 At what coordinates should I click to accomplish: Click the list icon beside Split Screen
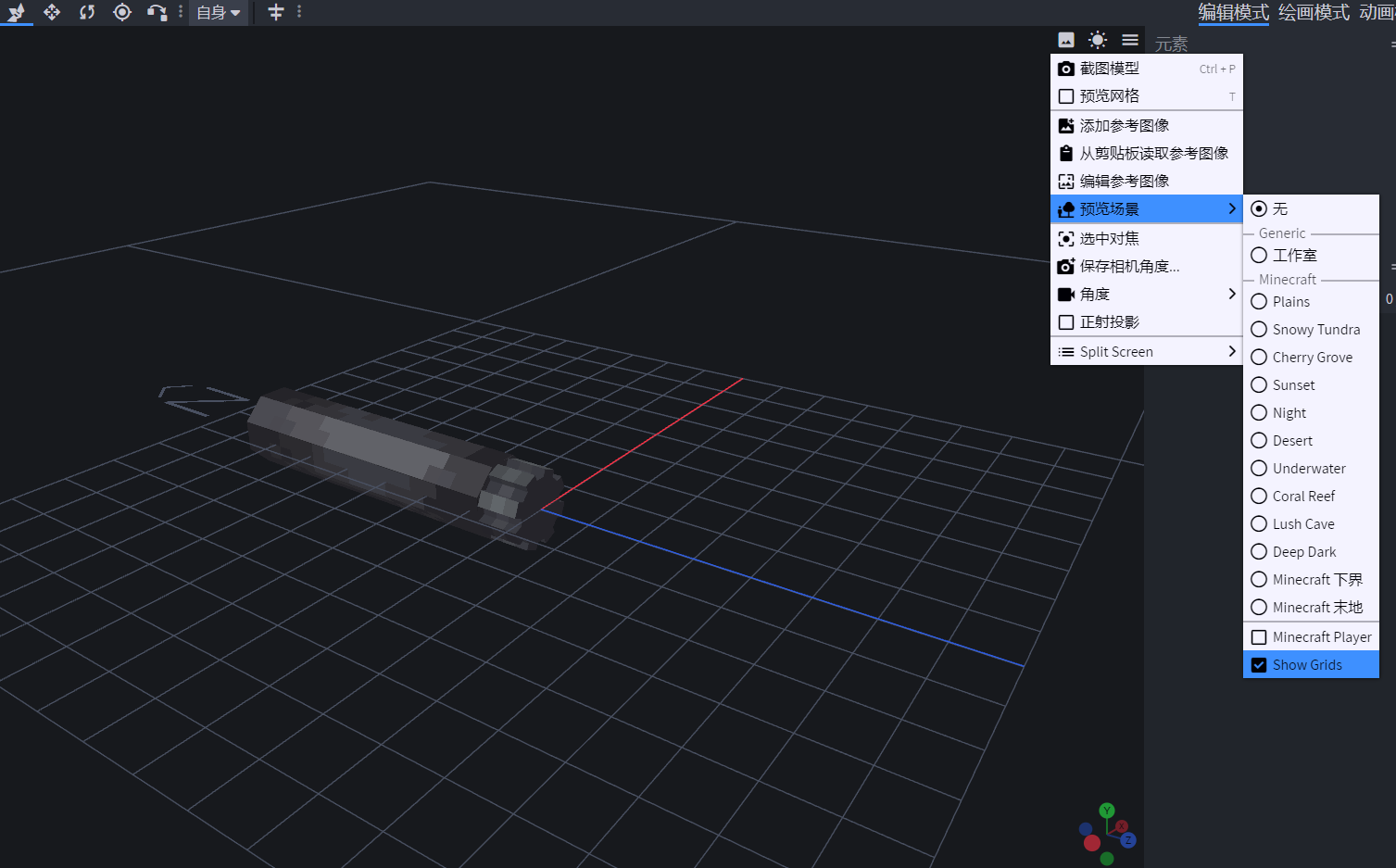pyautogui.click(x=1066, y=352)
